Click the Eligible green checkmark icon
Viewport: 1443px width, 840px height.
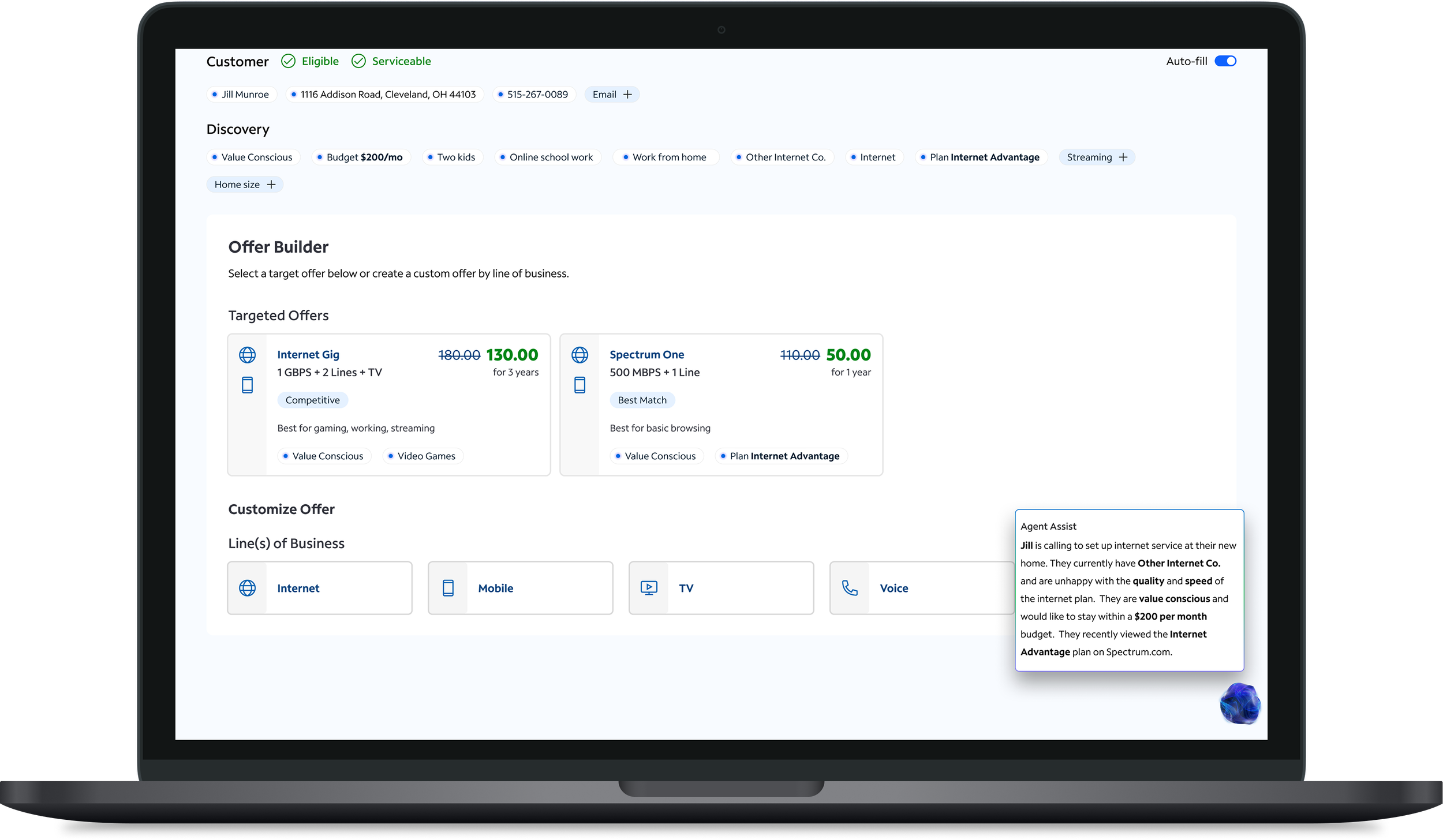[288, 61]
